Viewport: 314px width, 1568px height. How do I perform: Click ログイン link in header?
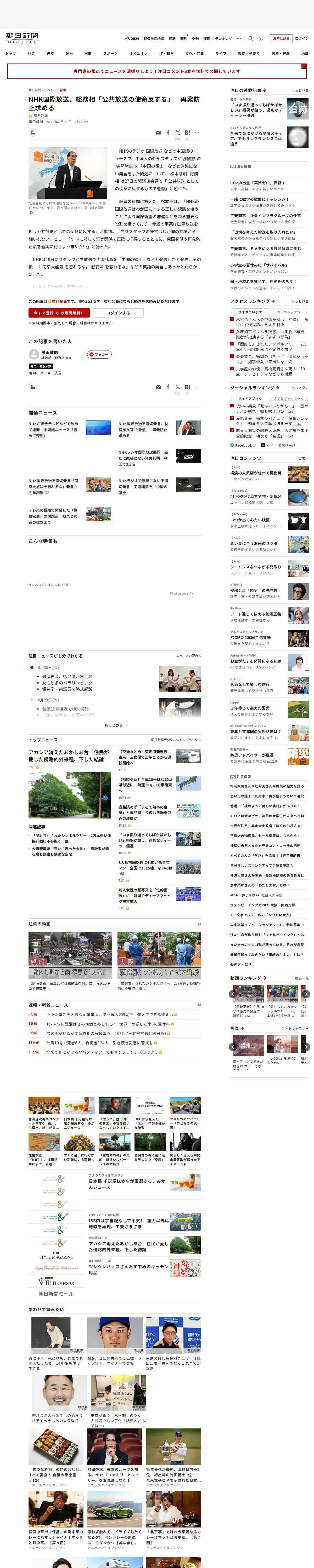tap(302, 38)
